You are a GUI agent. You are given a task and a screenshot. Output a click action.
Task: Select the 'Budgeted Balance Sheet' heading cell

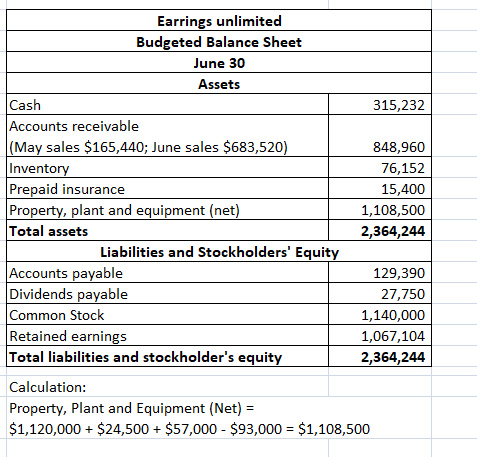pyautogui.click(x=219, y=41)
